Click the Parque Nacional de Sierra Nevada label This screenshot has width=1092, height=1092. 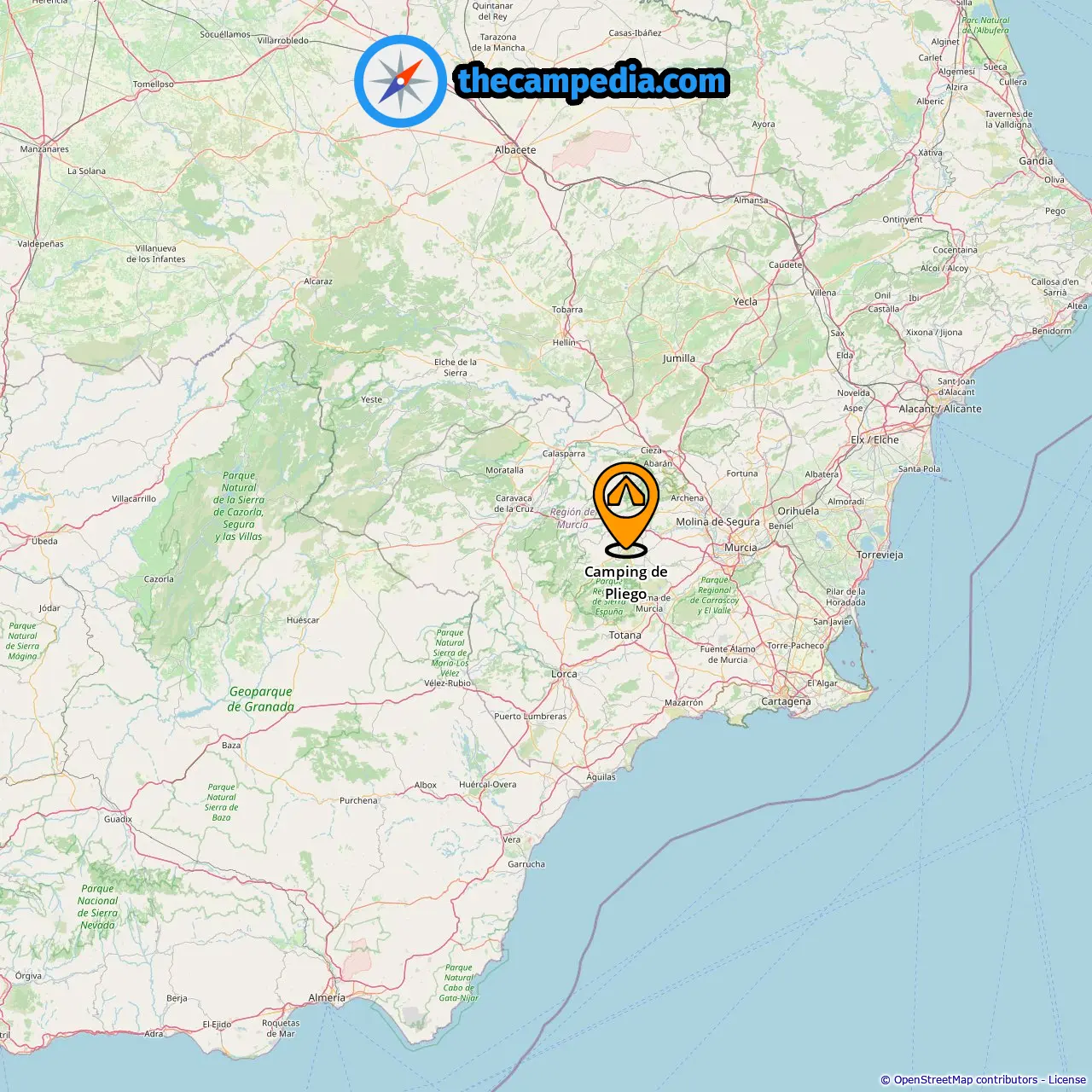(97, 907)
